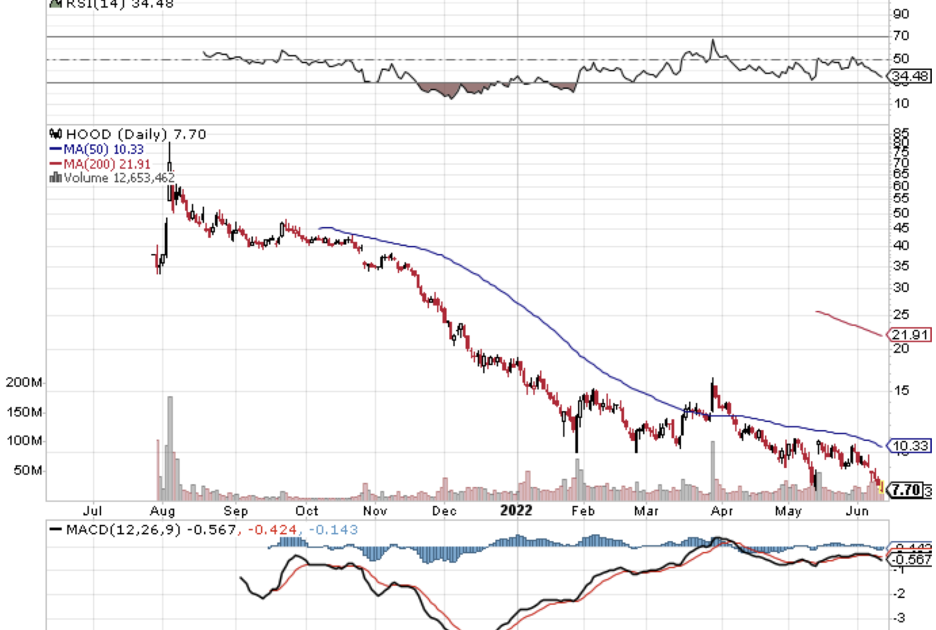Screen dimensions: 936x630
Task: Click the volume bars icon in legend
Action: (x=54, y=178)
